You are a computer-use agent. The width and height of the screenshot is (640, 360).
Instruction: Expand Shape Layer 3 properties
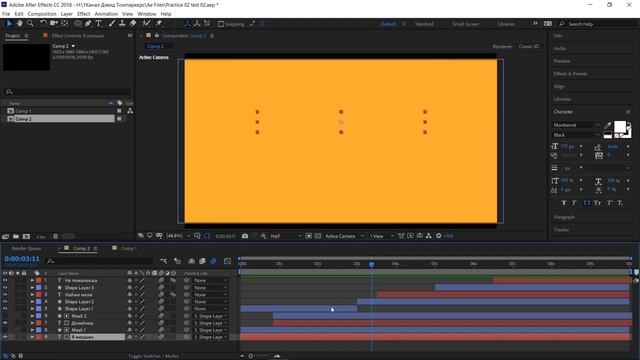[x=32, y=288]
